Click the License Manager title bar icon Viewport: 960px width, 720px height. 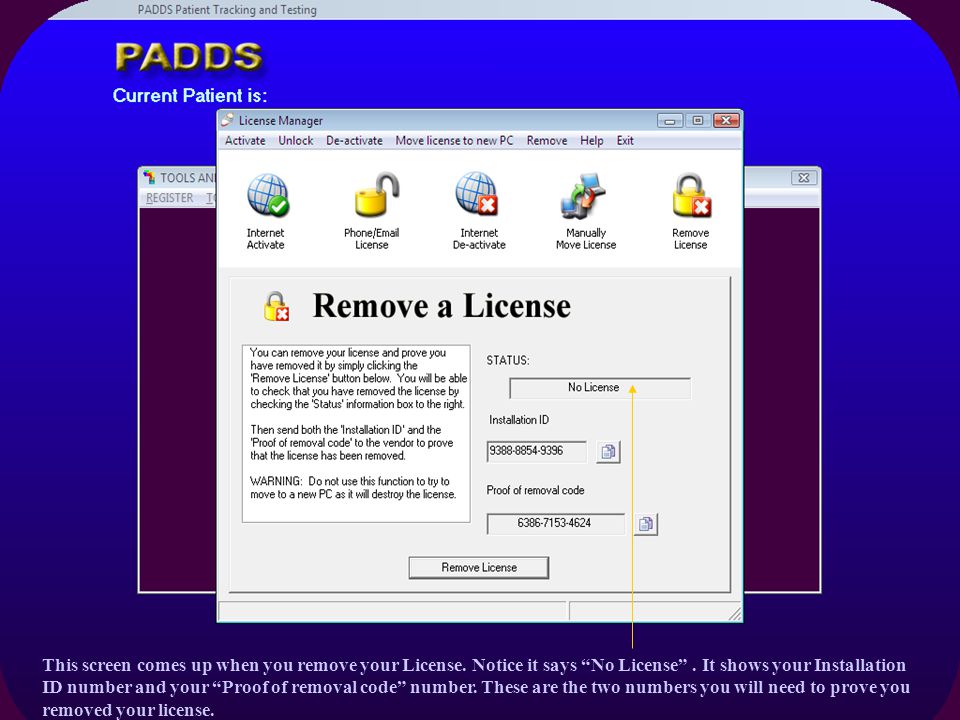[x=228, y=120]
